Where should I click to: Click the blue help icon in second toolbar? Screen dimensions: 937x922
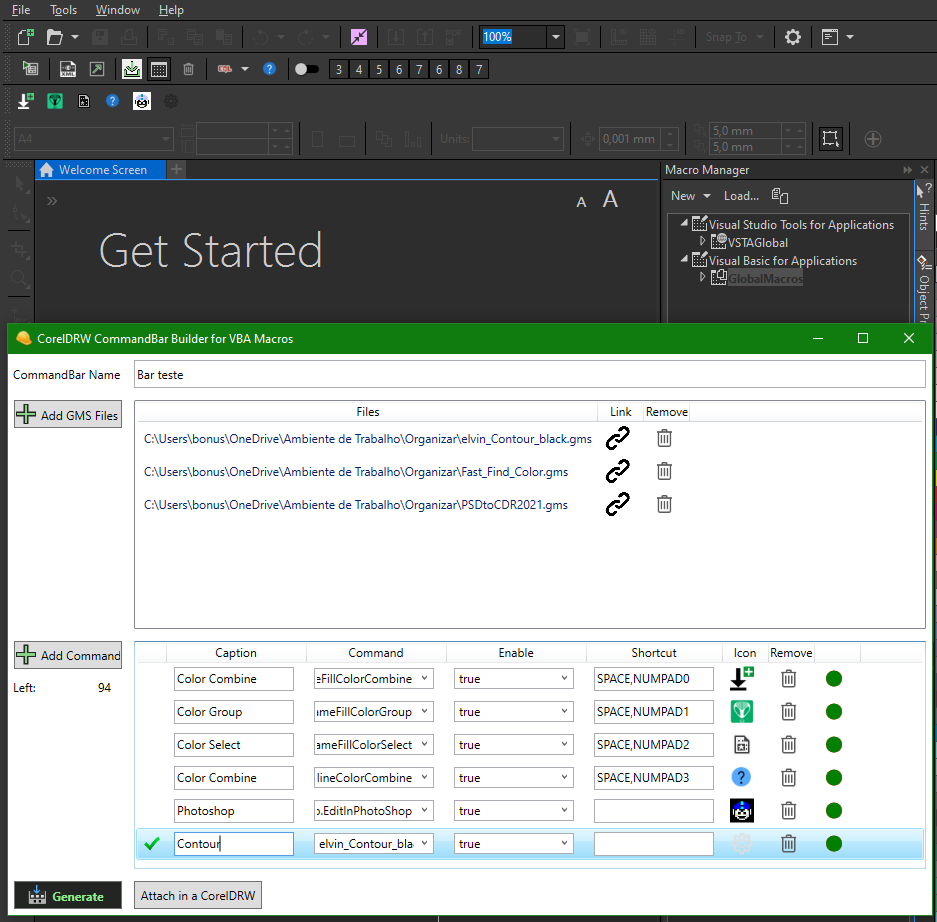(x=270, y=69)
